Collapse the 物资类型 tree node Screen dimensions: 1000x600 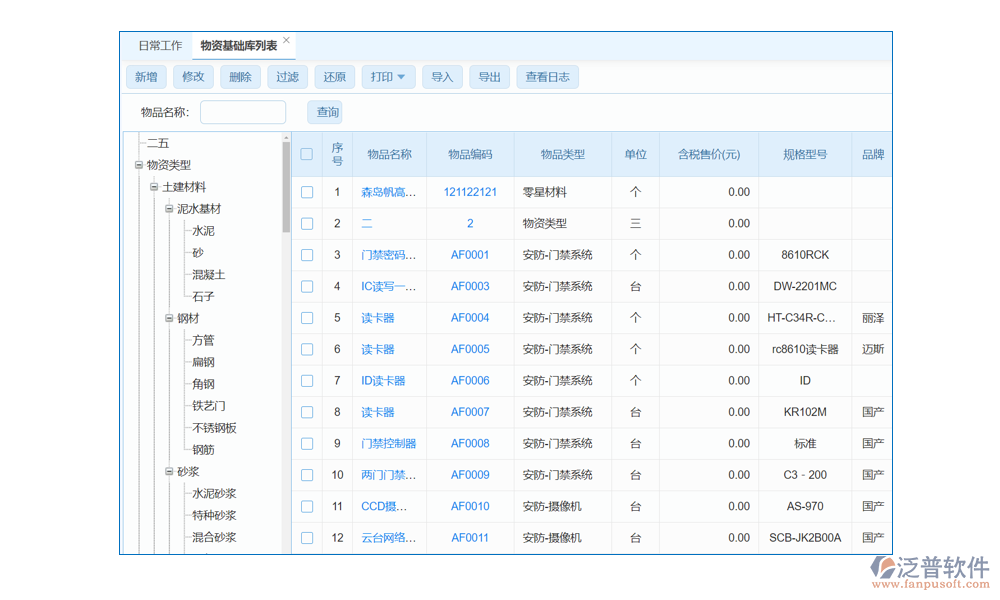tap(139, 165)
